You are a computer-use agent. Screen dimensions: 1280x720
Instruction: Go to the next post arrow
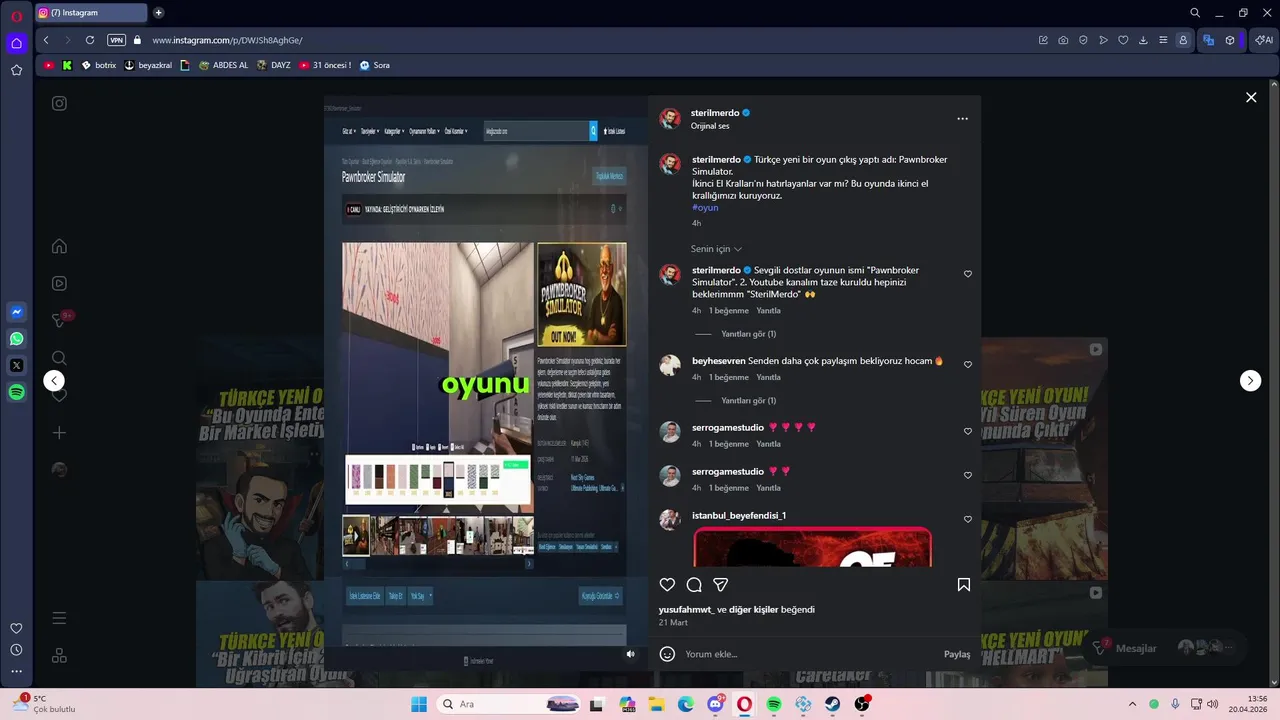coord(1250,381)
